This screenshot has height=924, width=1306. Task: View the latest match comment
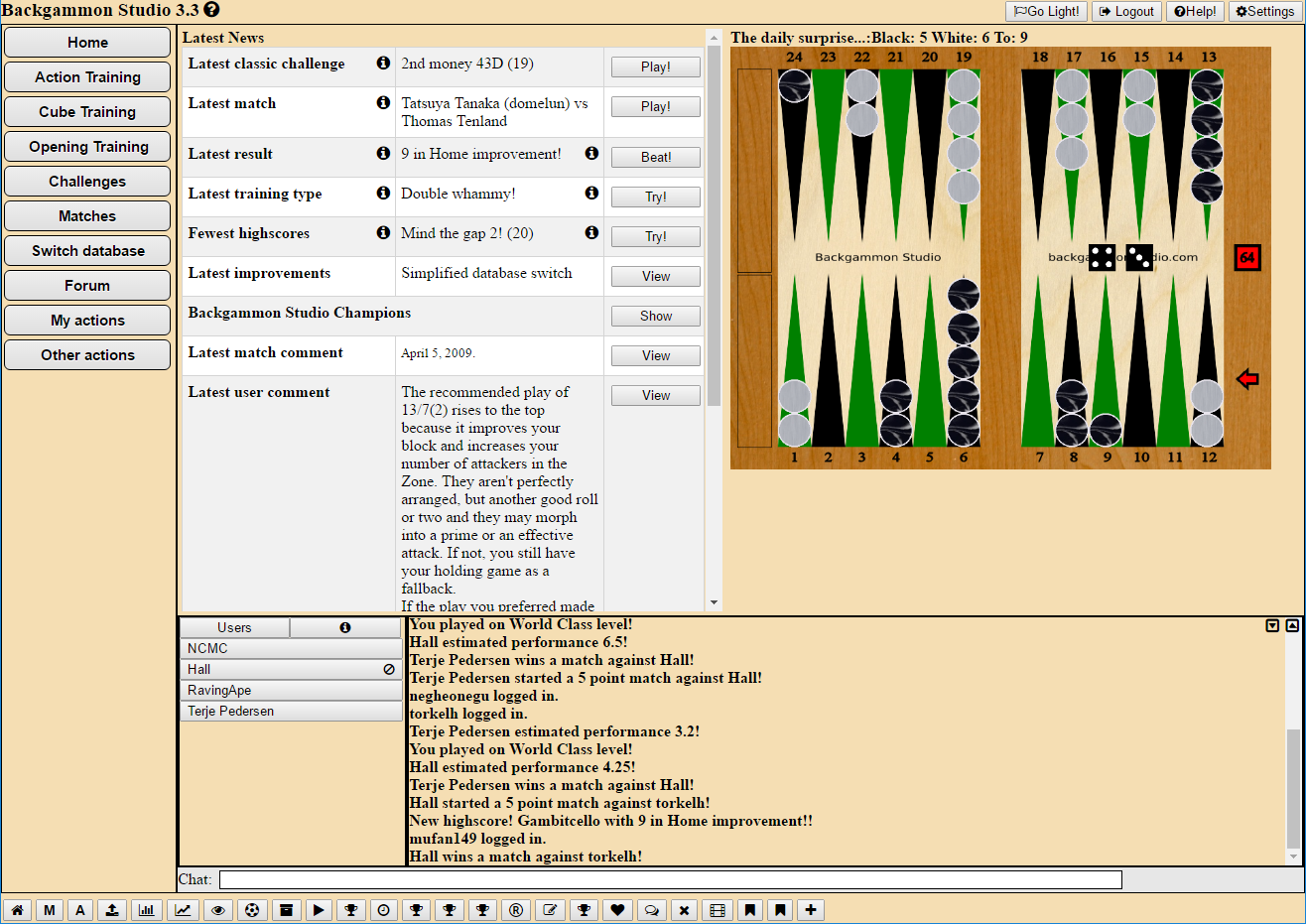click(x=656, y=355)
